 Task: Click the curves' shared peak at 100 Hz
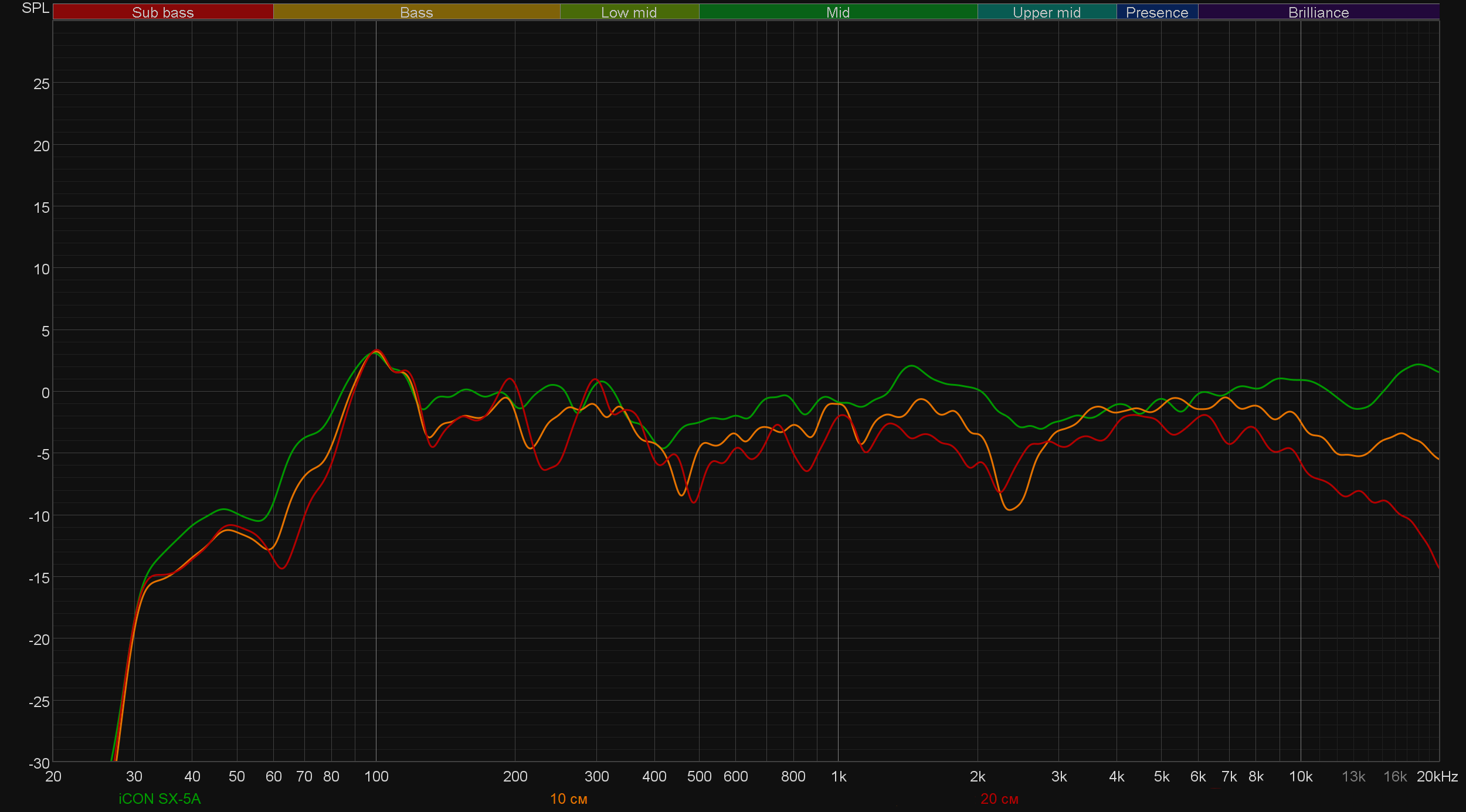(376, 351)
